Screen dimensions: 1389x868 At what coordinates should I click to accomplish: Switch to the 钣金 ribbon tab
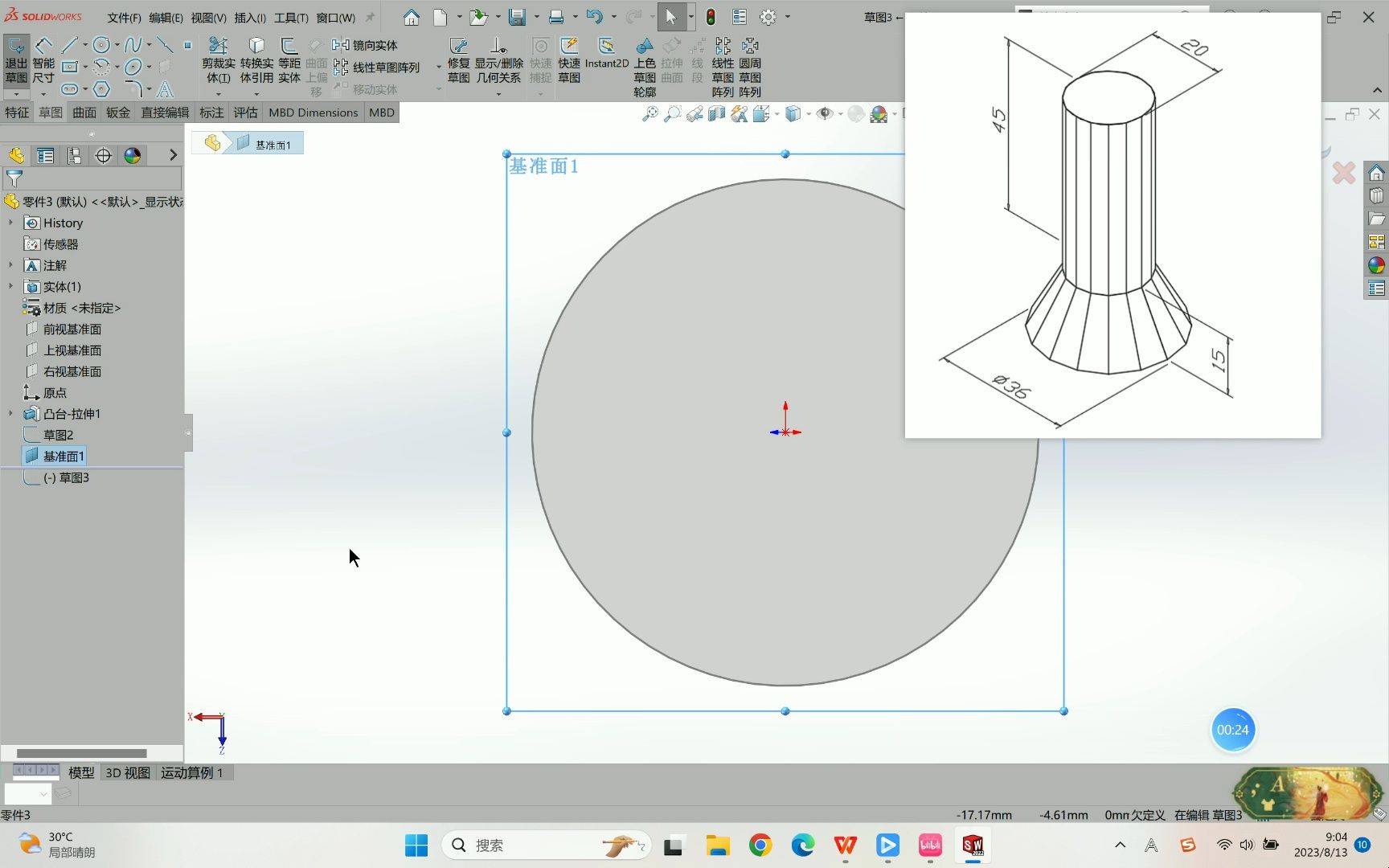click(x=117, y=112)
